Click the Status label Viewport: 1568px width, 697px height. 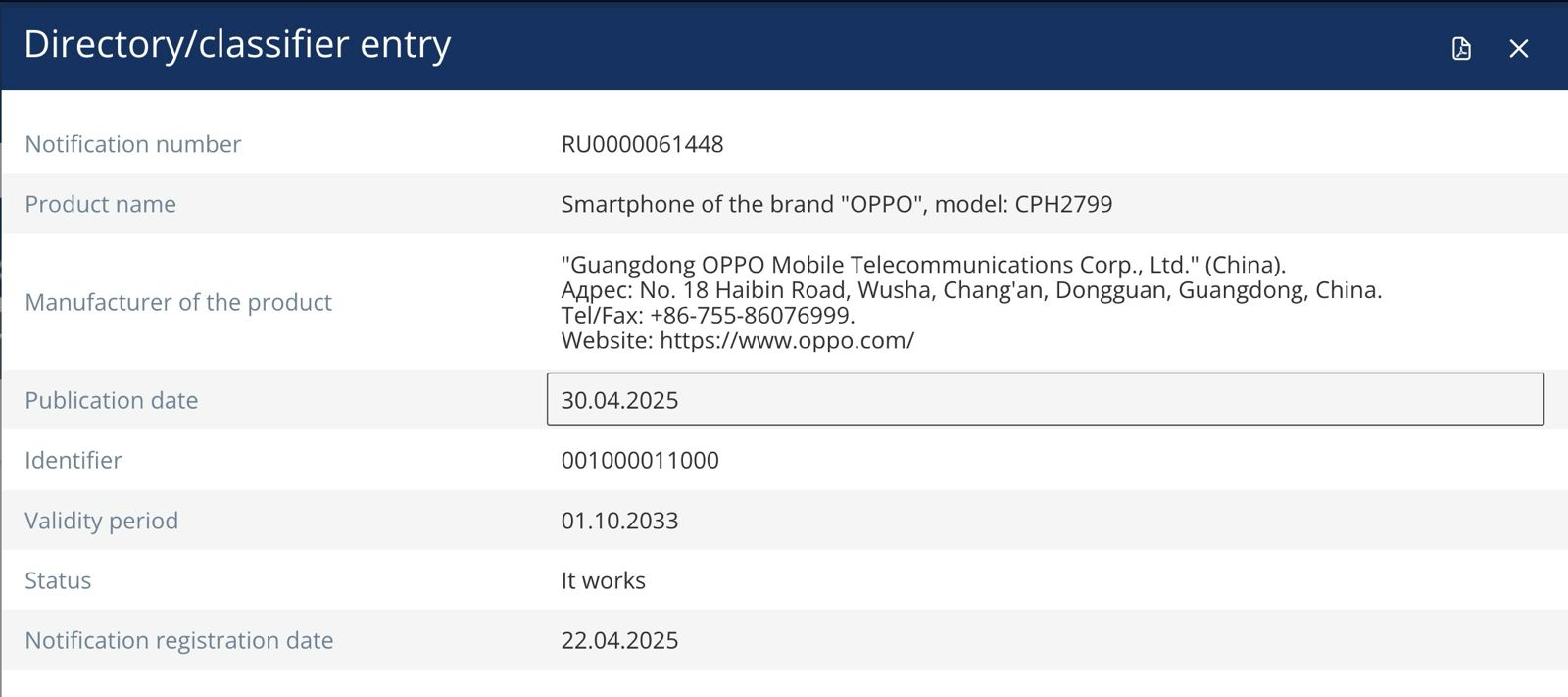pyautogui.click(x=58, y=580)
